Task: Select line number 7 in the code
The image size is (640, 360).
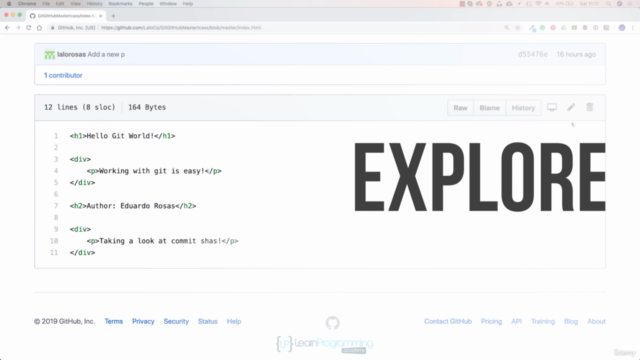Action: pyautogui.click(x=56, y=206)
